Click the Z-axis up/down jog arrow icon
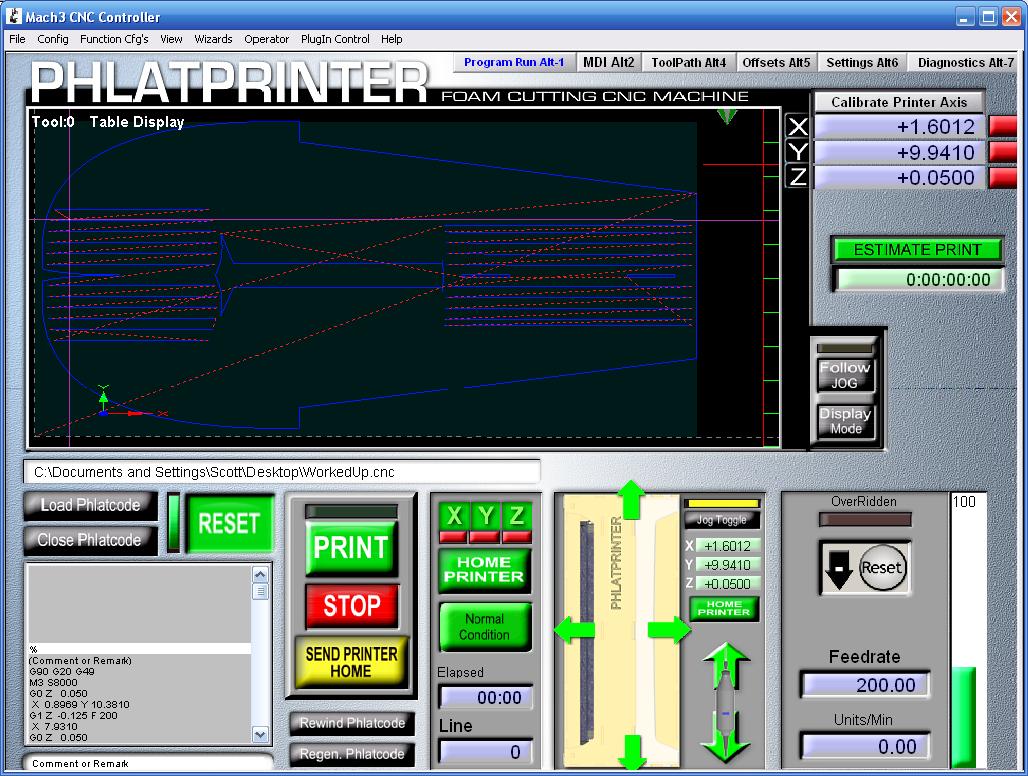Image resolution: width=1028 pixels, height=776 pixels. coord(727,703)
